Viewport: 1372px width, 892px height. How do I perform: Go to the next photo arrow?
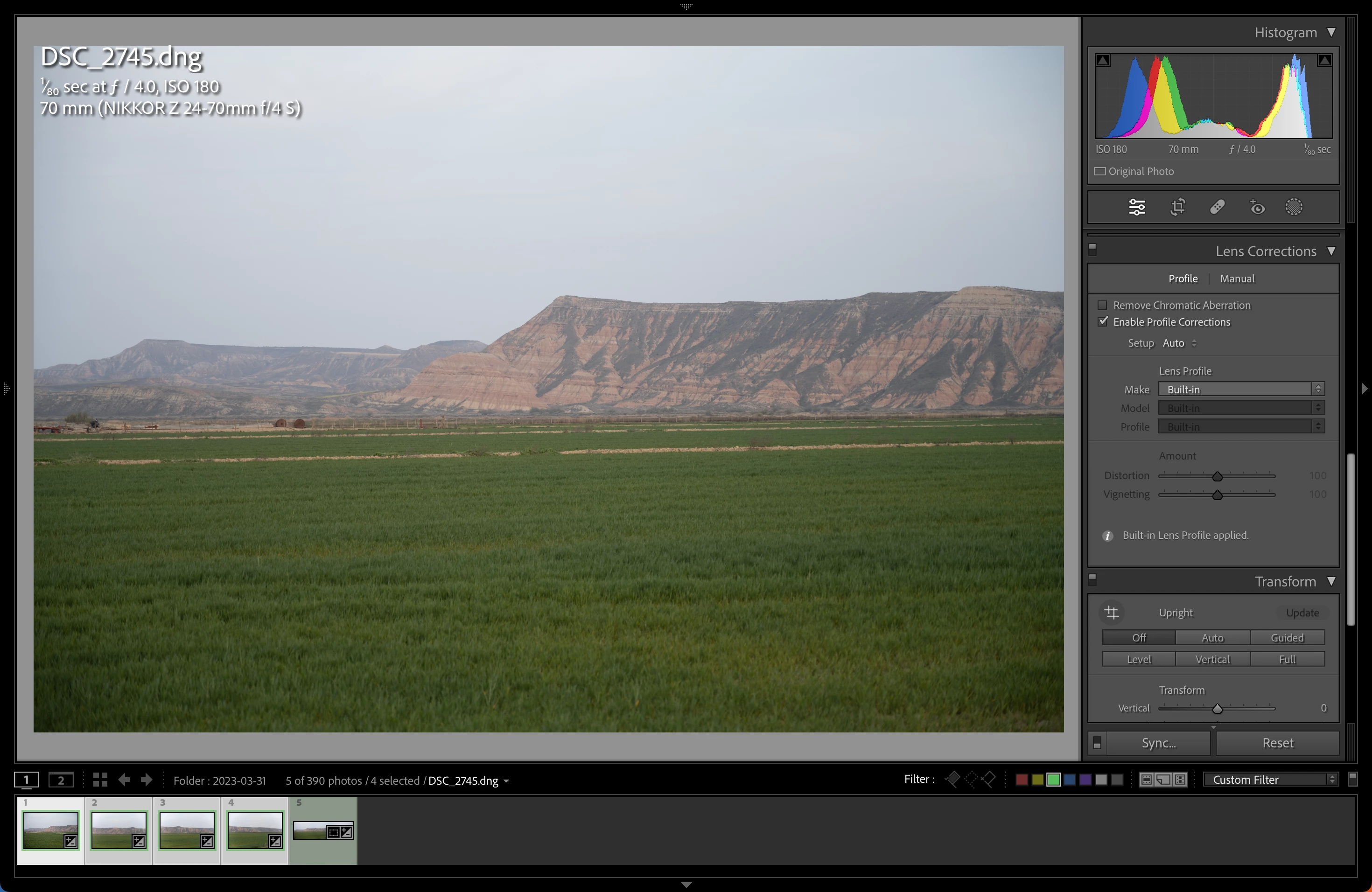tap(147, 780)
